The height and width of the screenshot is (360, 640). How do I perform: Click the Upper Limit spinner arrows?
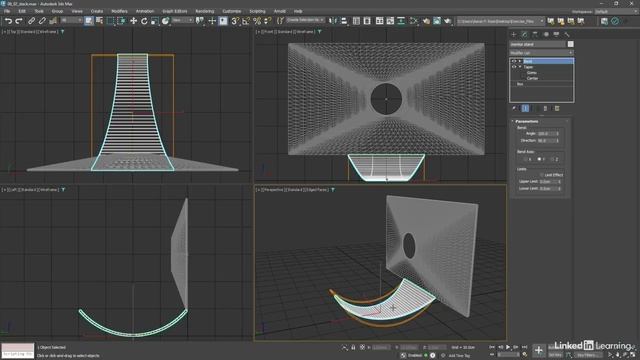[x=559, y=182]
